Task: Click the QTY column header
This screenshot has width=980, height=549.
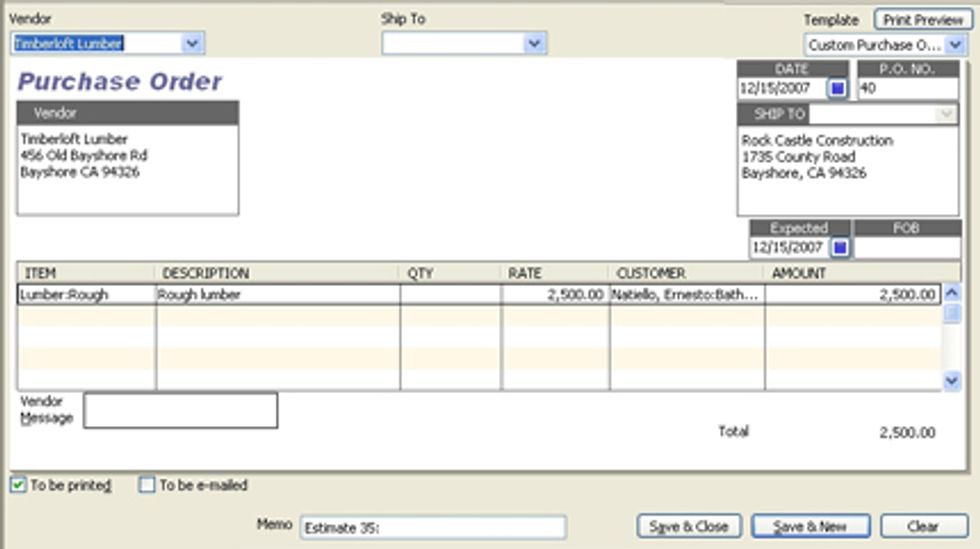Action: [449, 273]
